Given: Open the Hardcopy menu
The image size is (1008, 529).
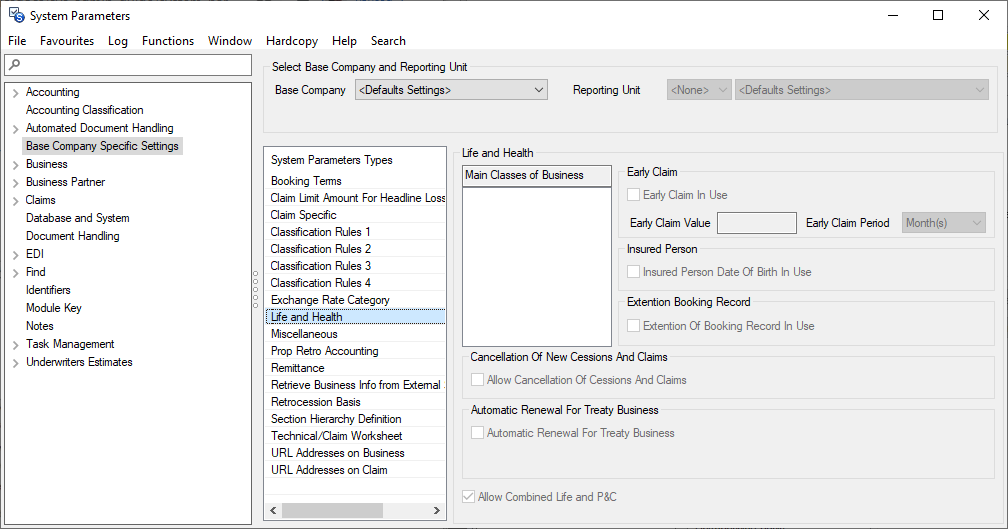Looking at the screenshot, I should click(291, 41).
